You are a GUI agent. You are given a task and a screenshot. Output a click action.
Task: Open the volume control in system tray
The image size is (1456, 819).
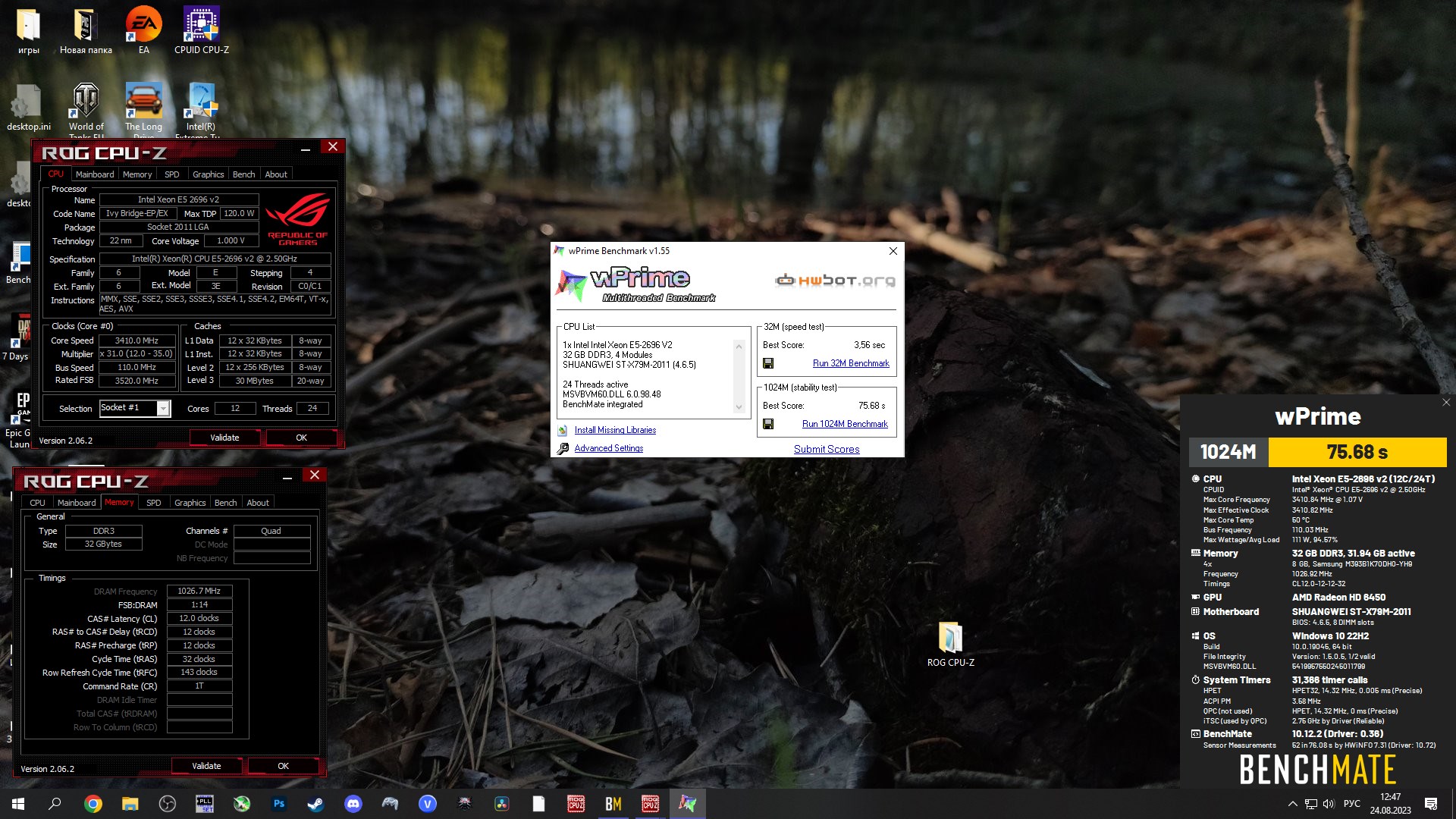tap(1329, 804)
